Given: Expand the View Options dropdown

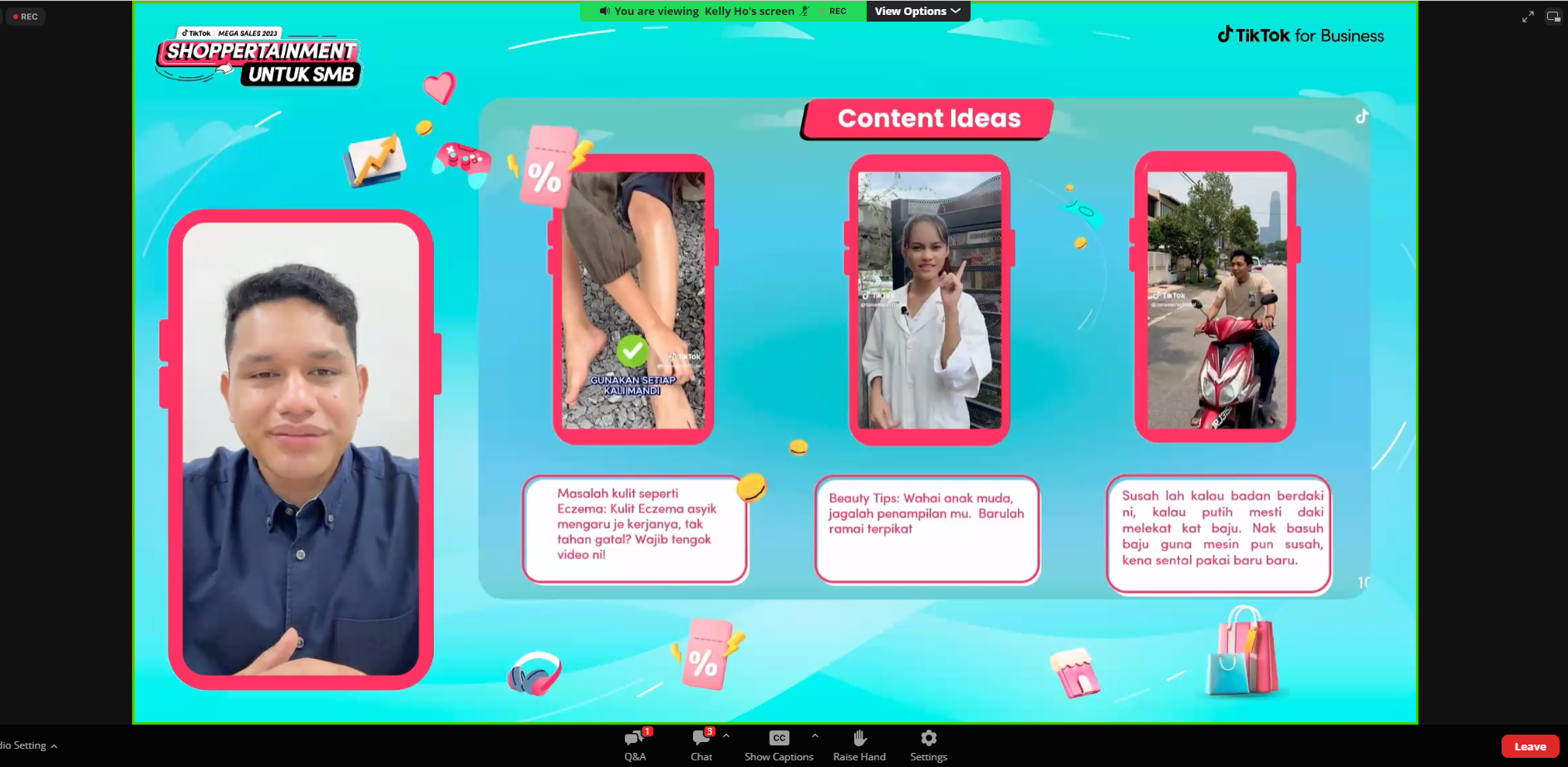Looking at the screenshot, I should 917,11.
